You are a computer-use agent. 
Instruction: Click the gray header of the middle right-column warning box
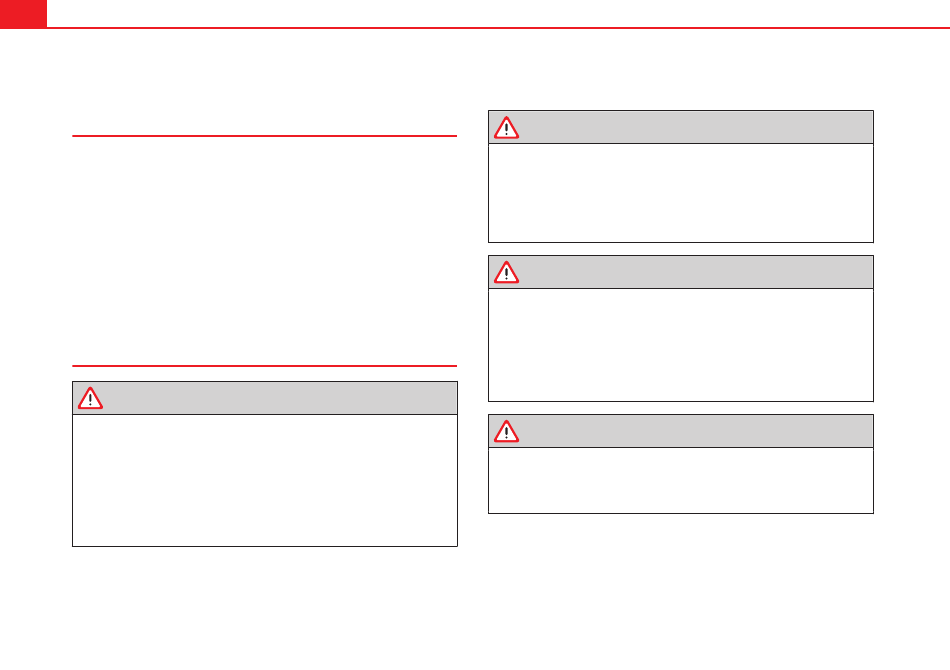681,272
